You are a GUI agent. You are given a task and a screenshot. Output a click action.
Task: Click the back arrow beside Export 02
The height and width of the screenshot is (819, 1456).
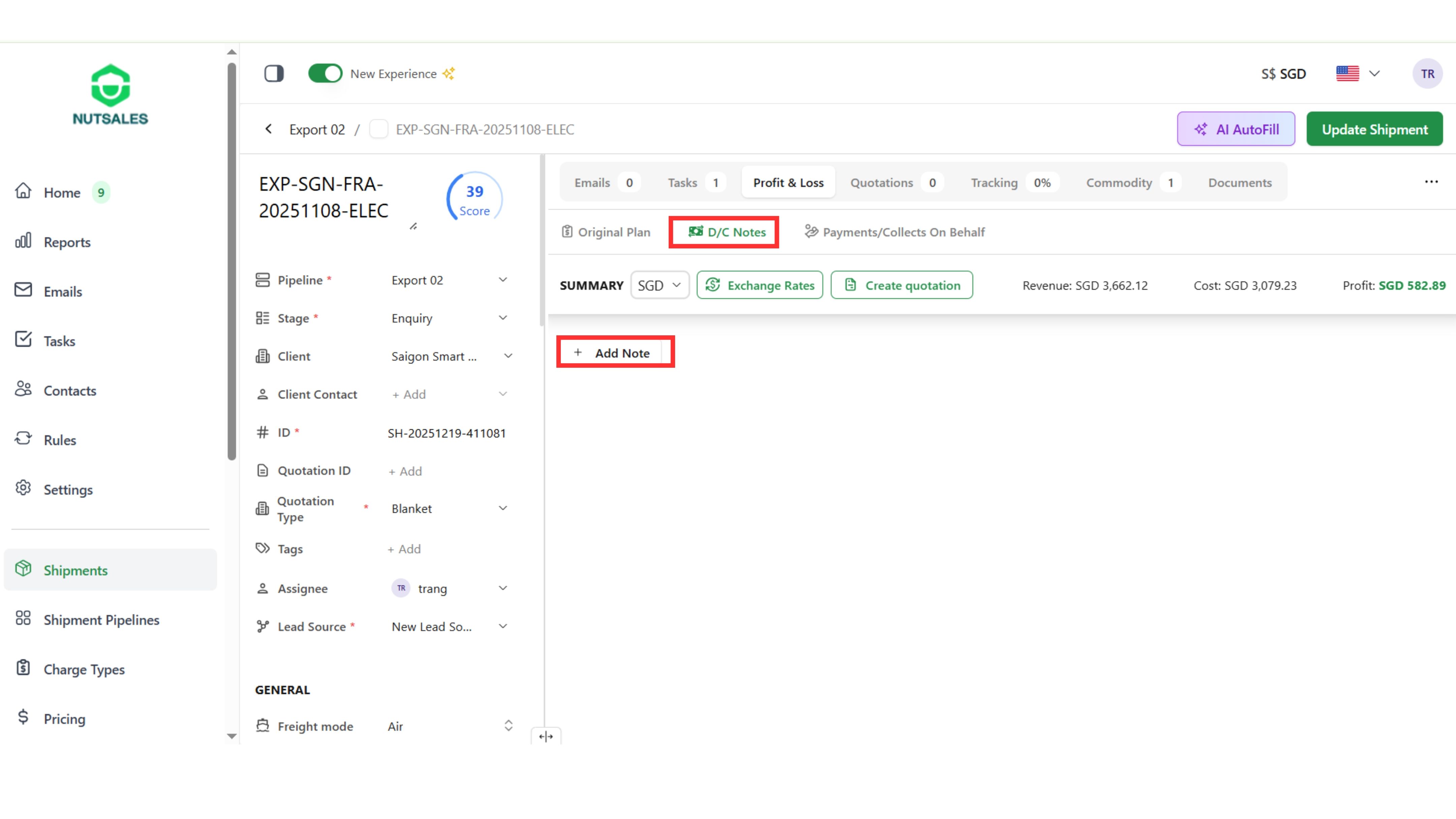click(x=269, y=129)
